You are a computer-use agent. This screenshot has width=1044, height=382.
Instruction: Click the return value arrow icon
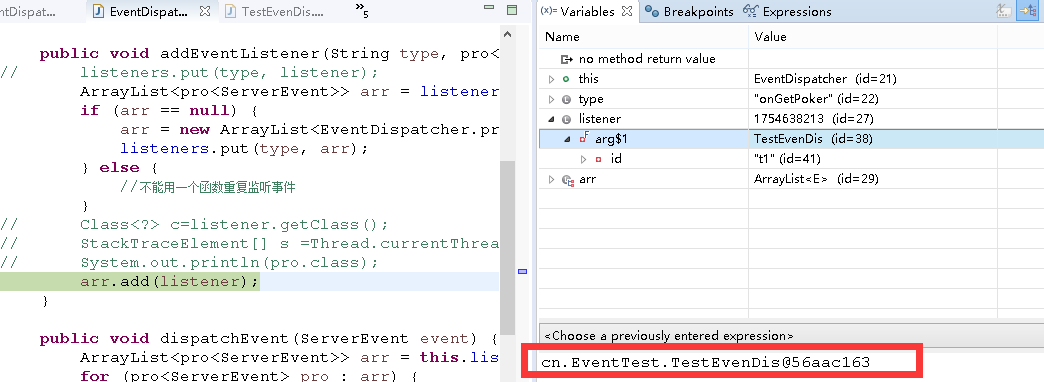point(567,59)
